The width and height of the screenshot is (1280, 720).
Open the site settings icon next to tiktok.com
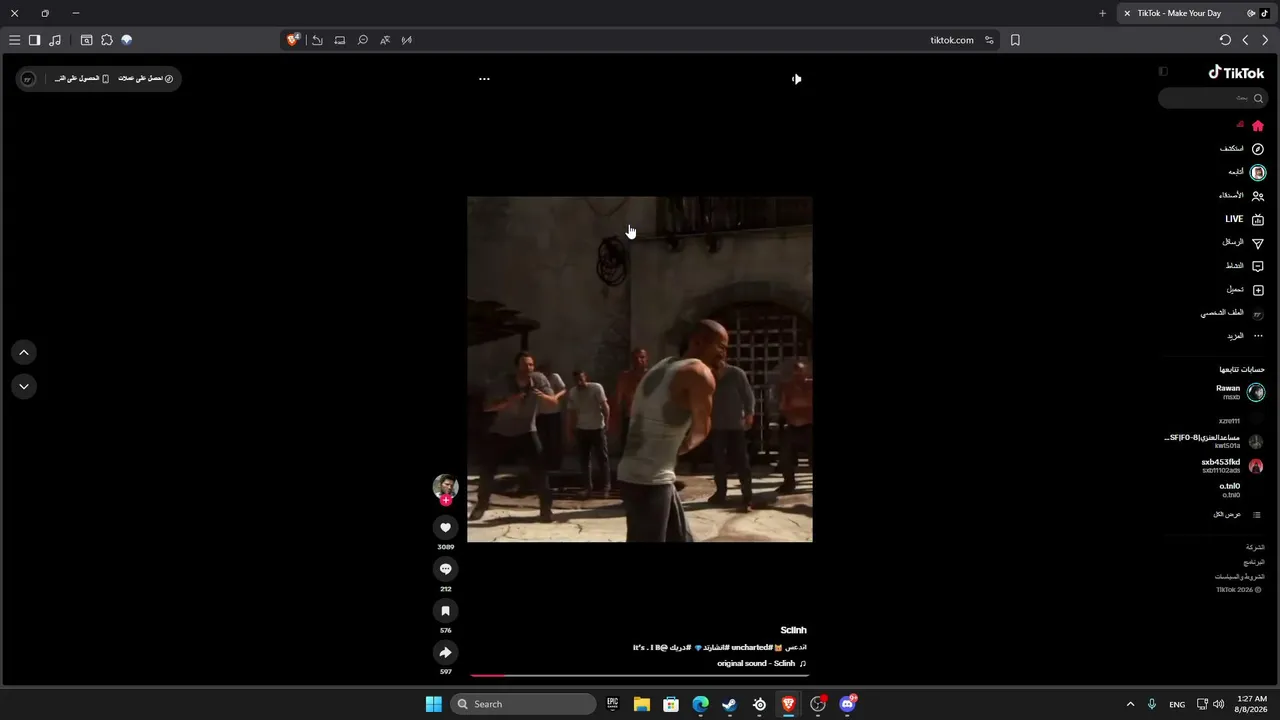pyautogui.click(x=989, y=40)
